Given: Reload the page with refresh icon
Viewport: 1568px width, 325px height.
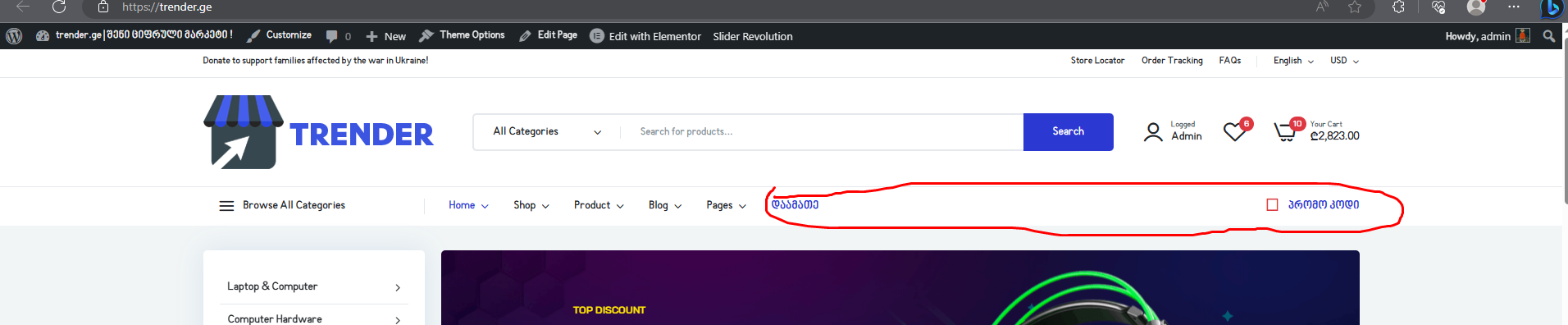Looking at the screenshot, I should 59,7.
